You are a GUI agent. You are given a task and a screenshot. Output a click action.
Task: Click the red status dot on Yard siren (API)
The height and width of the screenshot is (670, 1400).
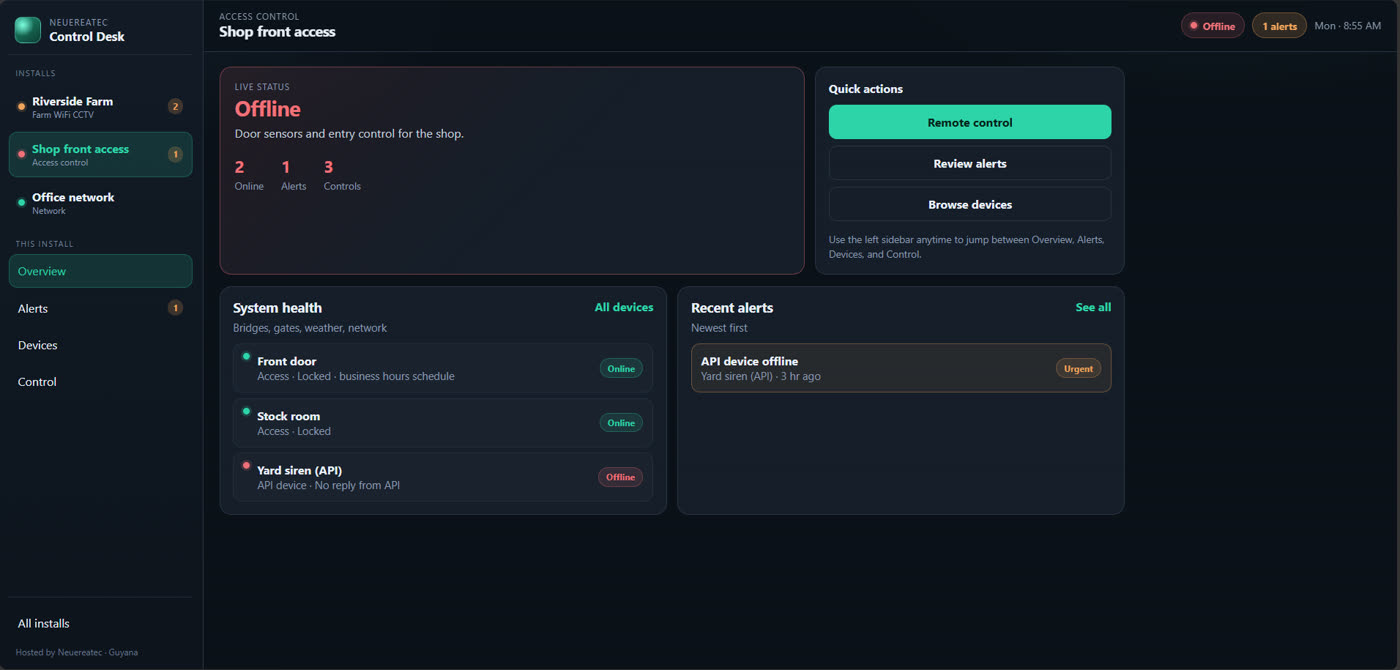[x=246, y=465]
